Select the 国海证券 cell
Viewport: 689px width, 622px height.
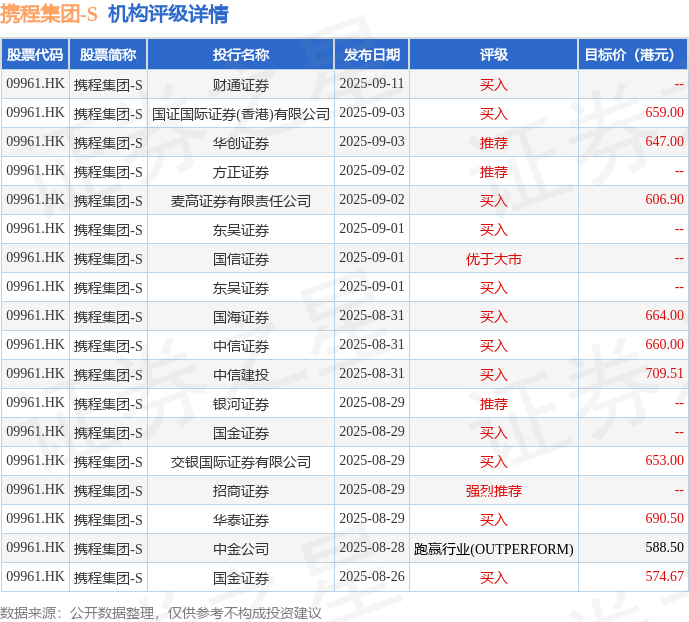pyautogui.click(x=241, y=317)
